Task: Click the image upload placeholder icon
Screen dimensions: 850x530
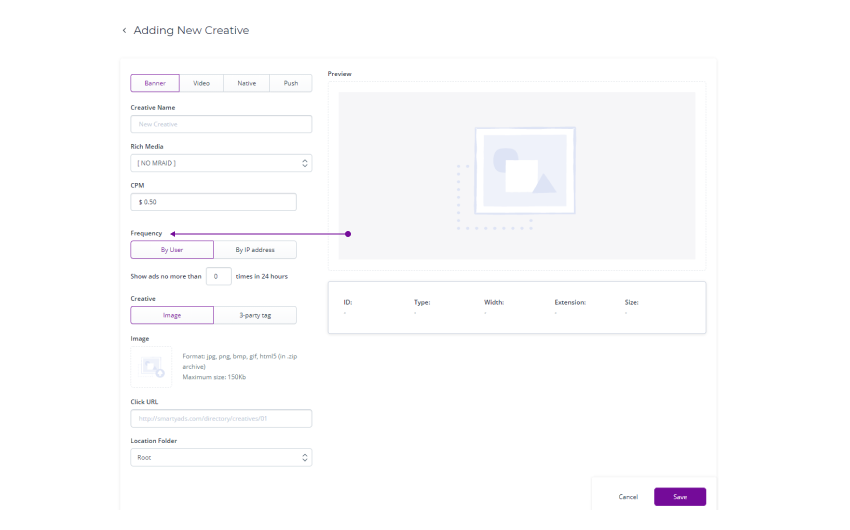Action: [x=151, y=367]
